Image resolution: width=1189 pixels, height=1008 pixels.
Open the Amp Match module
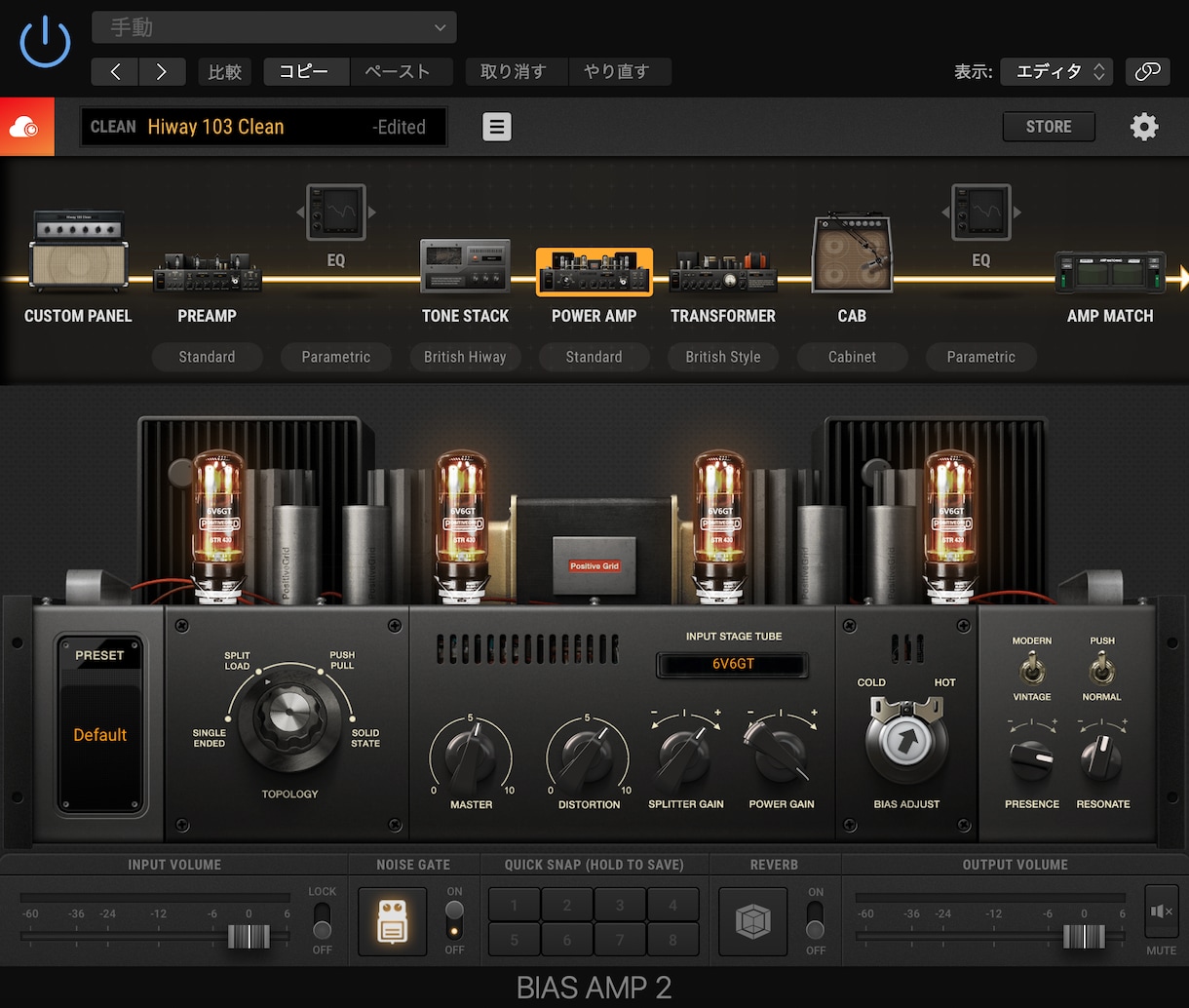click(1110, 272)
